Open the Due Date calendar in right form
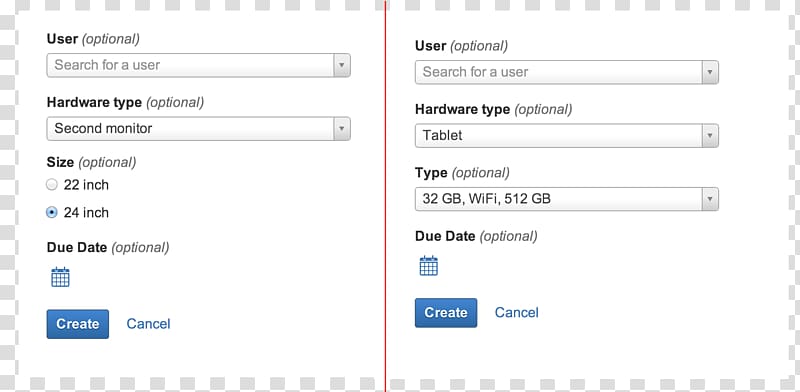The width and height of the screenshot is (800, 392). [429, 265]
